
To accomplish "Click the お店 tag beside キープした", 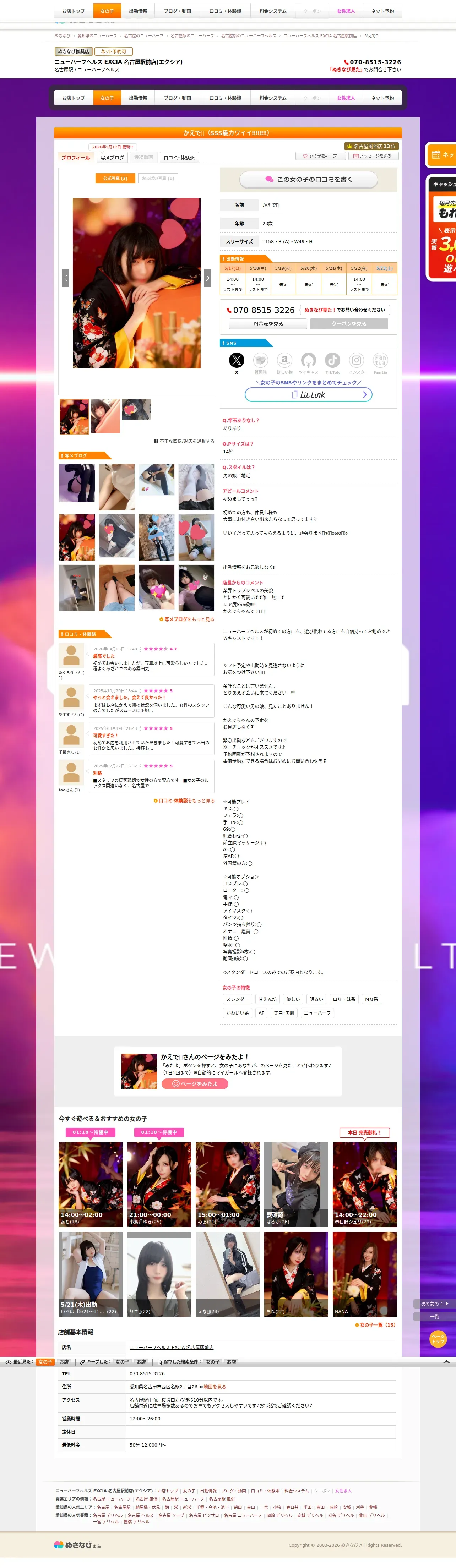I will click(x=141, y=1362).
